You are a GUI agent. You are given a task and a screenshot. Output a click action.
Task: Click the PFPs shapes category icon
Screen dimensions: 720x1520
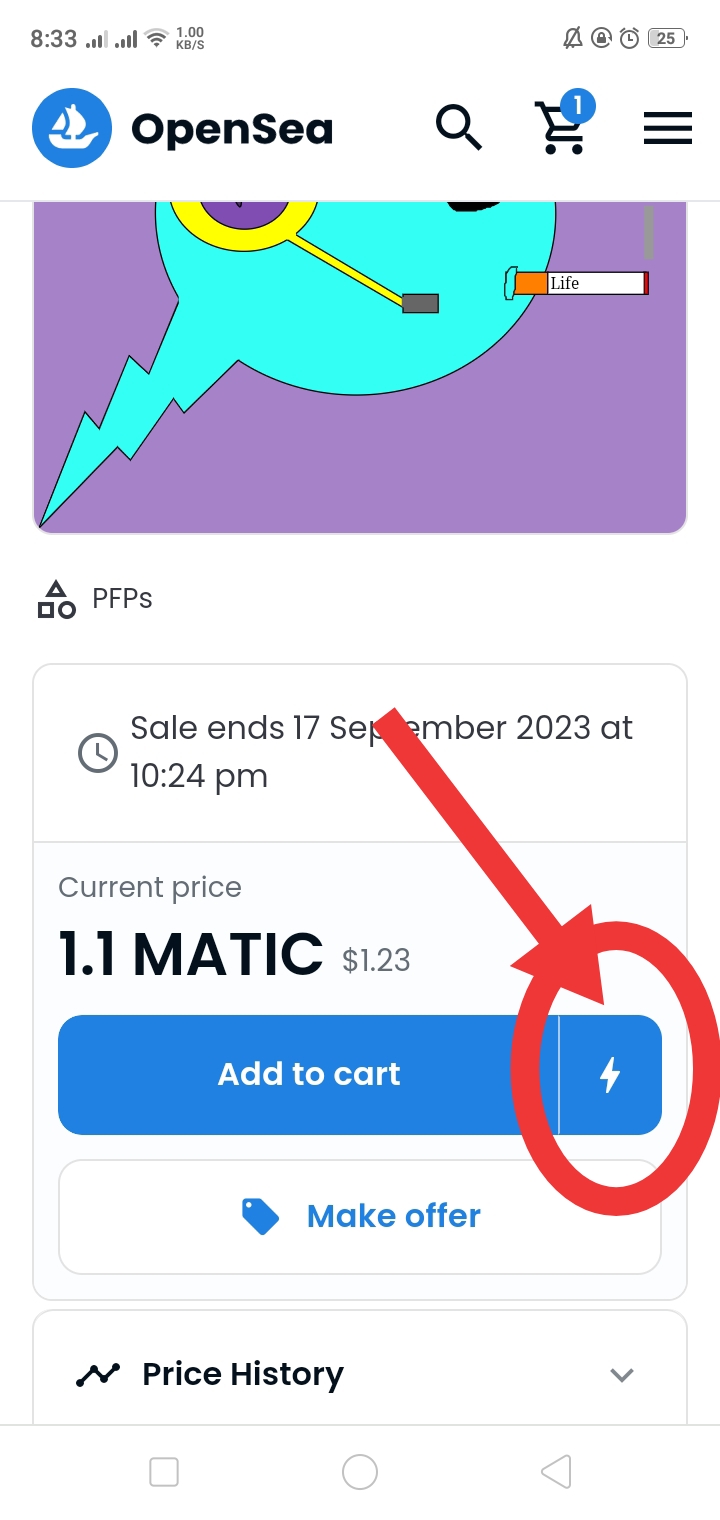click(x=56, y=599)
